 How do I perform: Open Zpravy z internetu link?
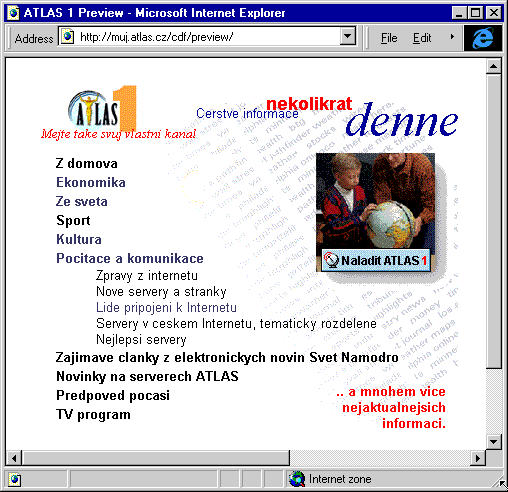coord(147,276)
